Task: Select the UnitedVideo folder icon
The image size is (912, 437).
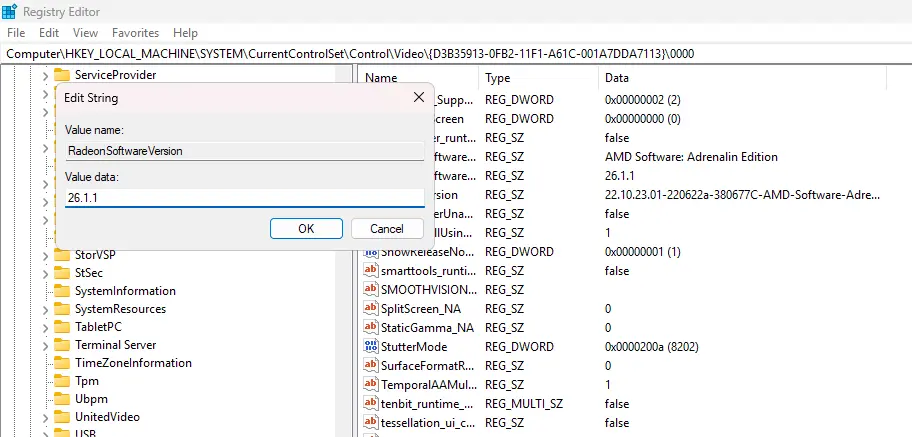Action: (x=62, y=417)
